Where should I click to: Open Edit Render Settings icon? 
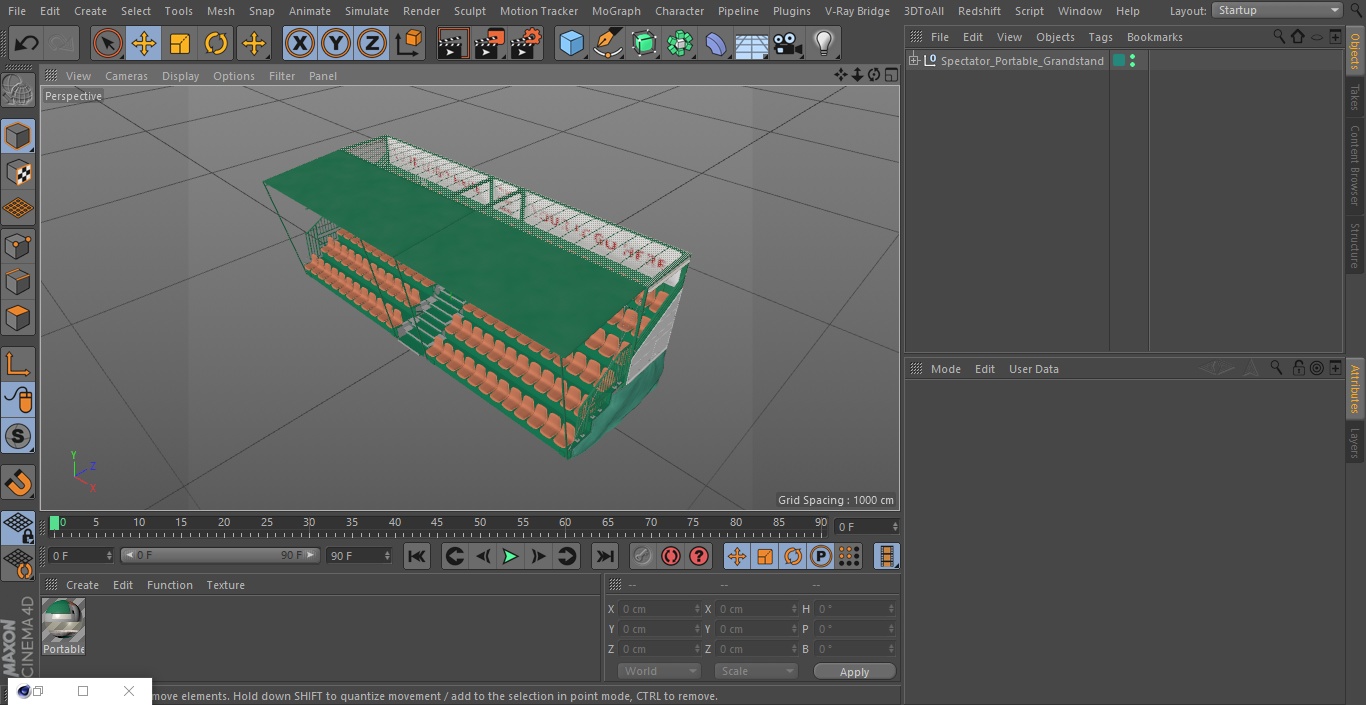(526, 43)
